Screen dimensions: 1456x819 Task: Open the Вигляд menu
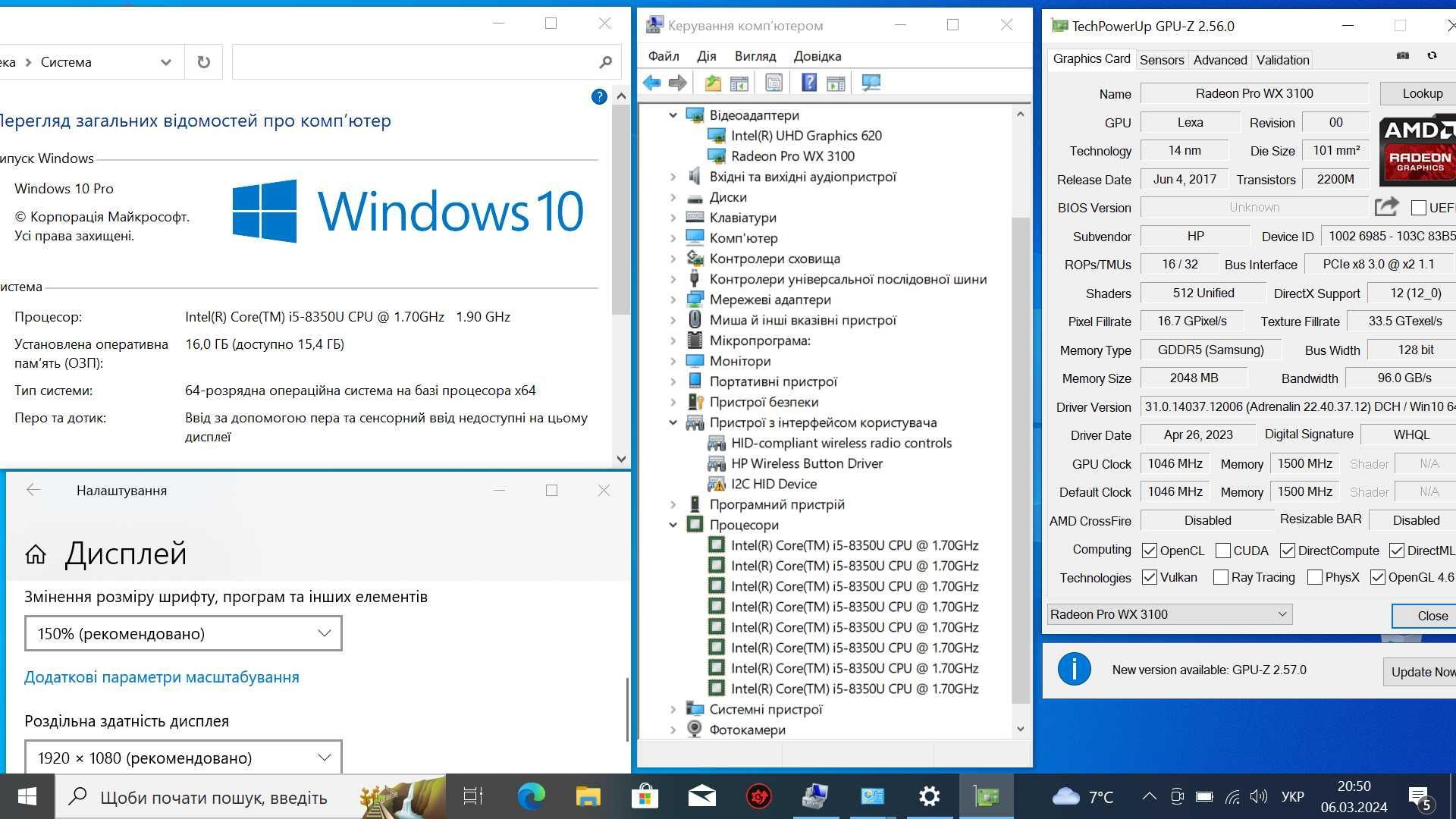[x=755, y=56]
